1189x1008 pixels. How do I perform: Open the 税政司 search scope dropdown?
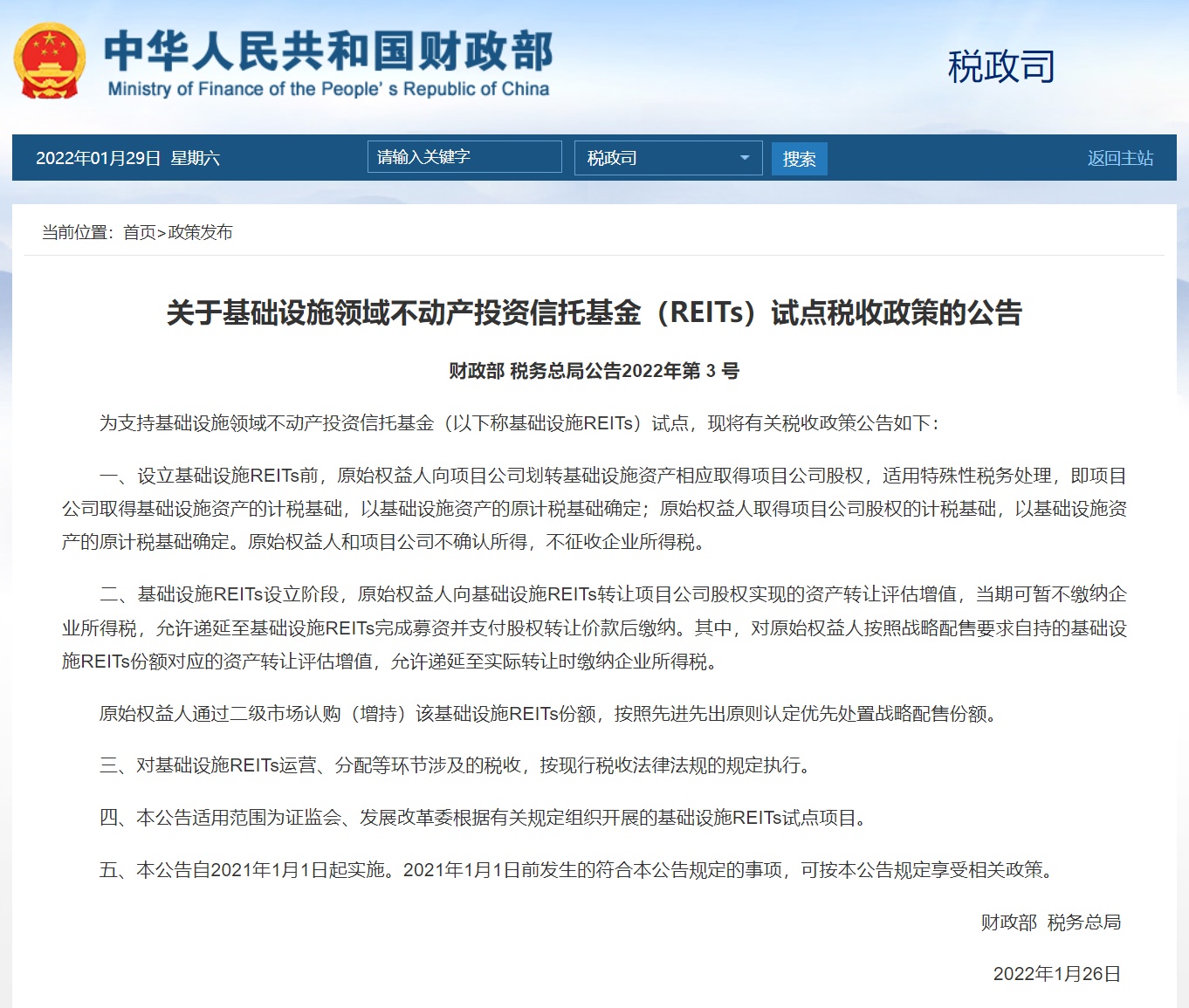(668, 158)
